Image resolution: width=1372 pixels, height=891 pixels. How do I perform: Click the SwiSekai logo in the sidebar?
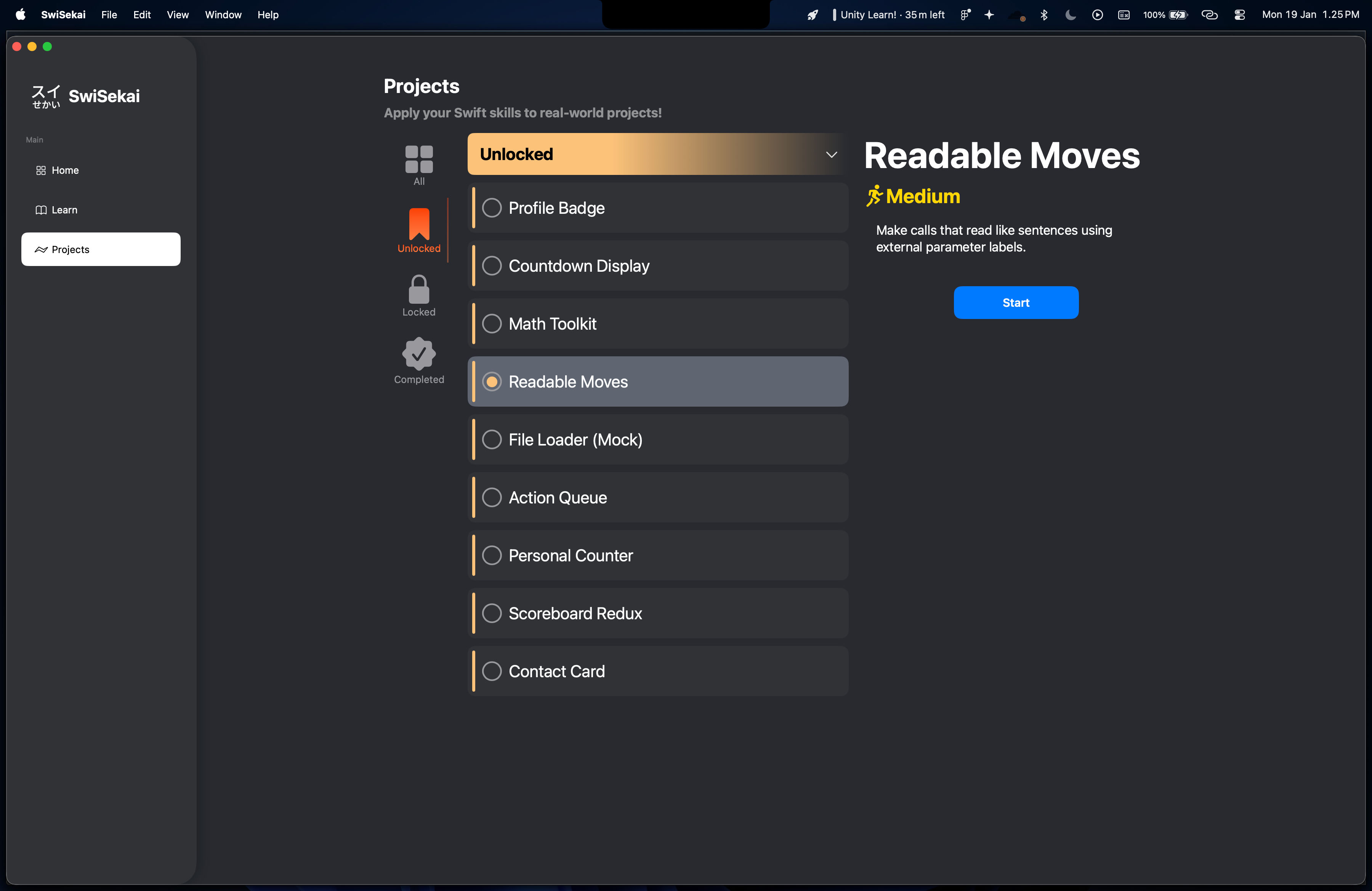[x=86, y=96]
